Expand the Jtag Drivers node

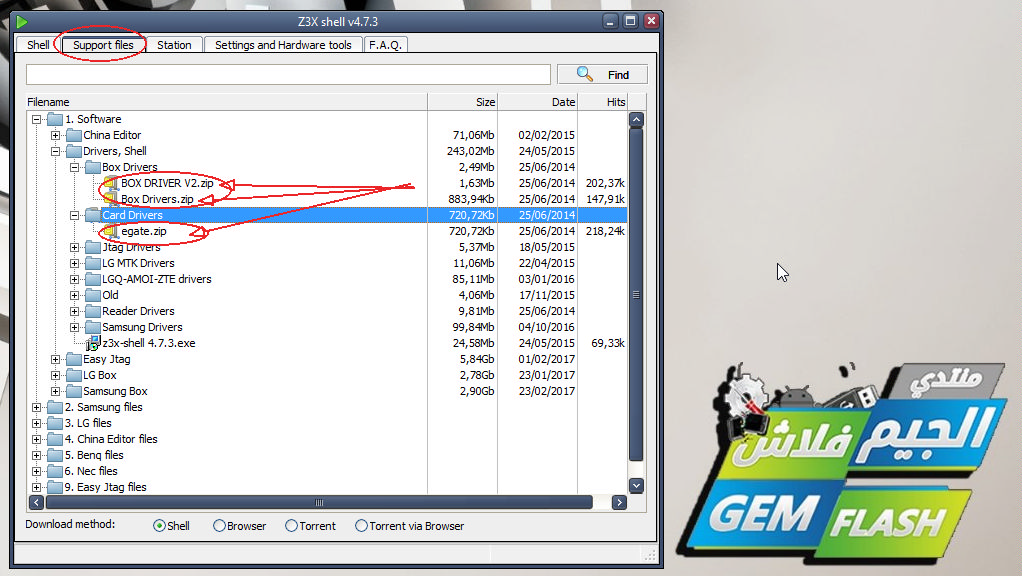coord(74,248)
